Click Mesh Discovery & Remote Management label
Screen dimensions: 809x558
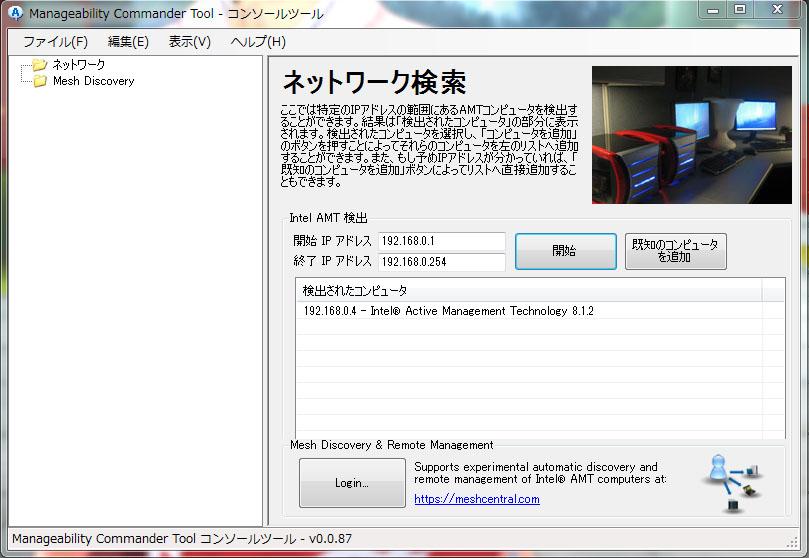coord(392,445)
